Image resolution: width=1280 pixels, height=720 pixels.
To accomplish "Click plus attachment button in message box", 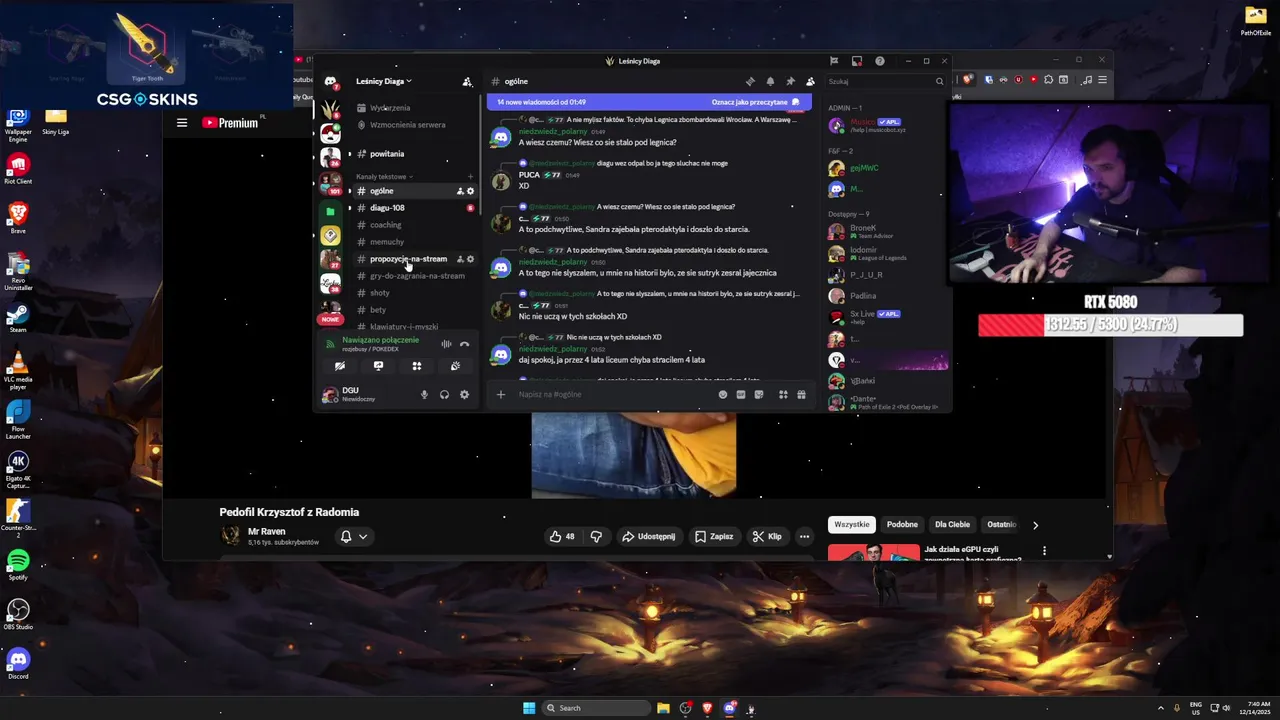I will (501, 394).
